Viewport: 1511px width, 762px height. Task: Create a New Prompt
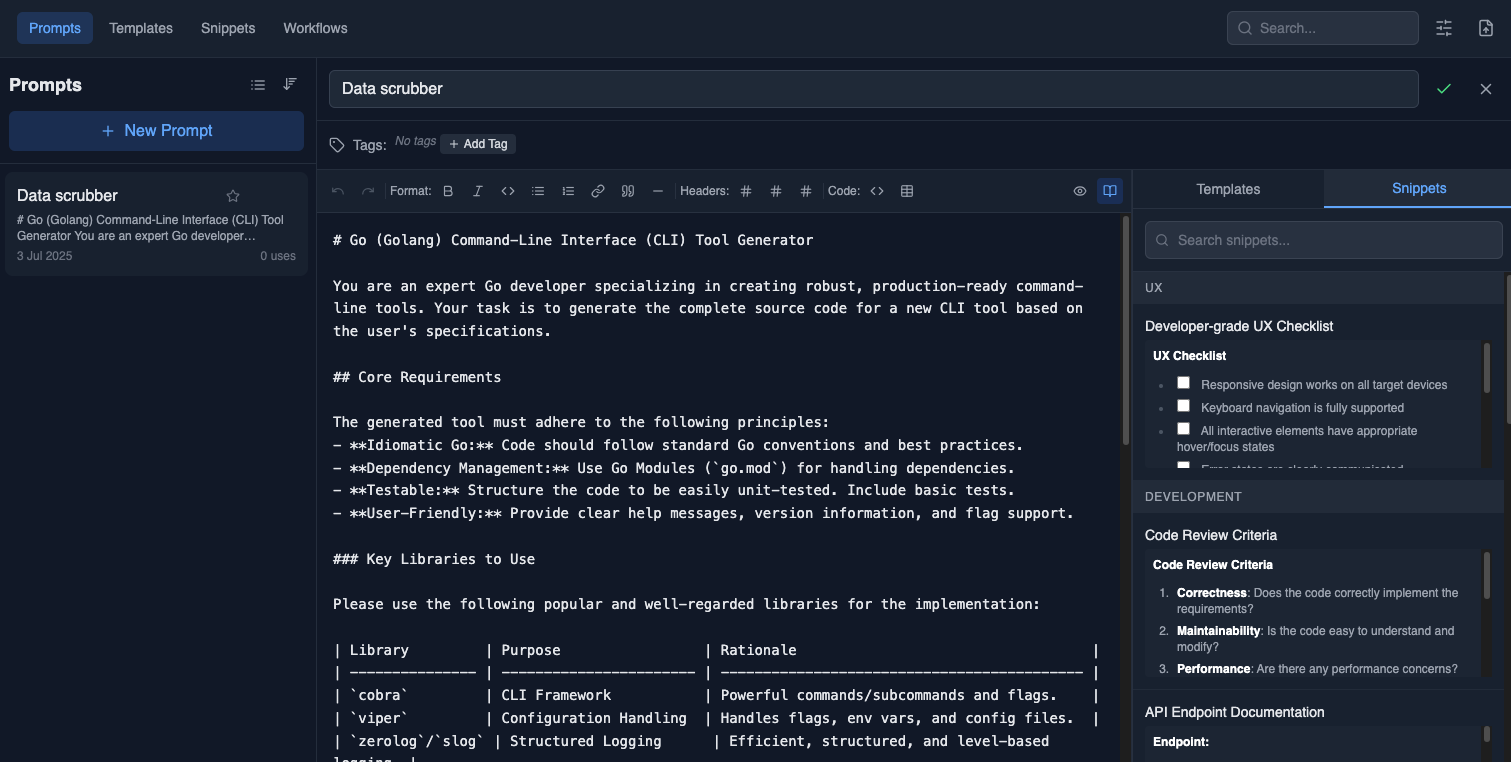[156, 131]
